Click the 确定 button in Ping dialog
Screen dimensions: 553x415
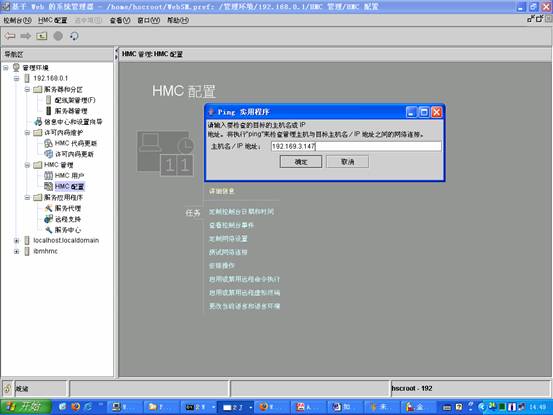[x=301, y=162]
